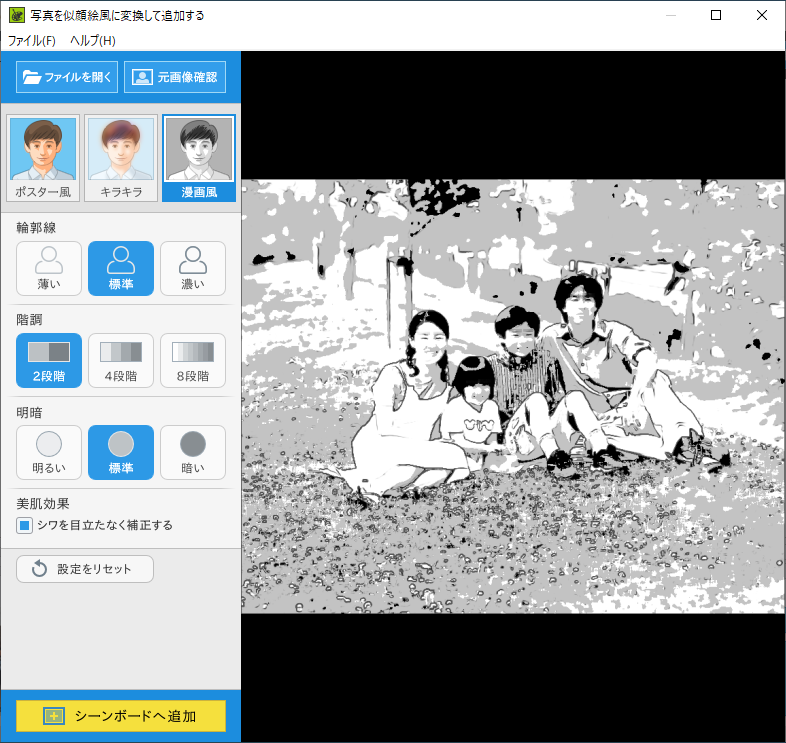Image resolution: width=786 pixels, height=743 pixels.
Task: Click the ファイルを開く button
Action: [x=67, y=77]
